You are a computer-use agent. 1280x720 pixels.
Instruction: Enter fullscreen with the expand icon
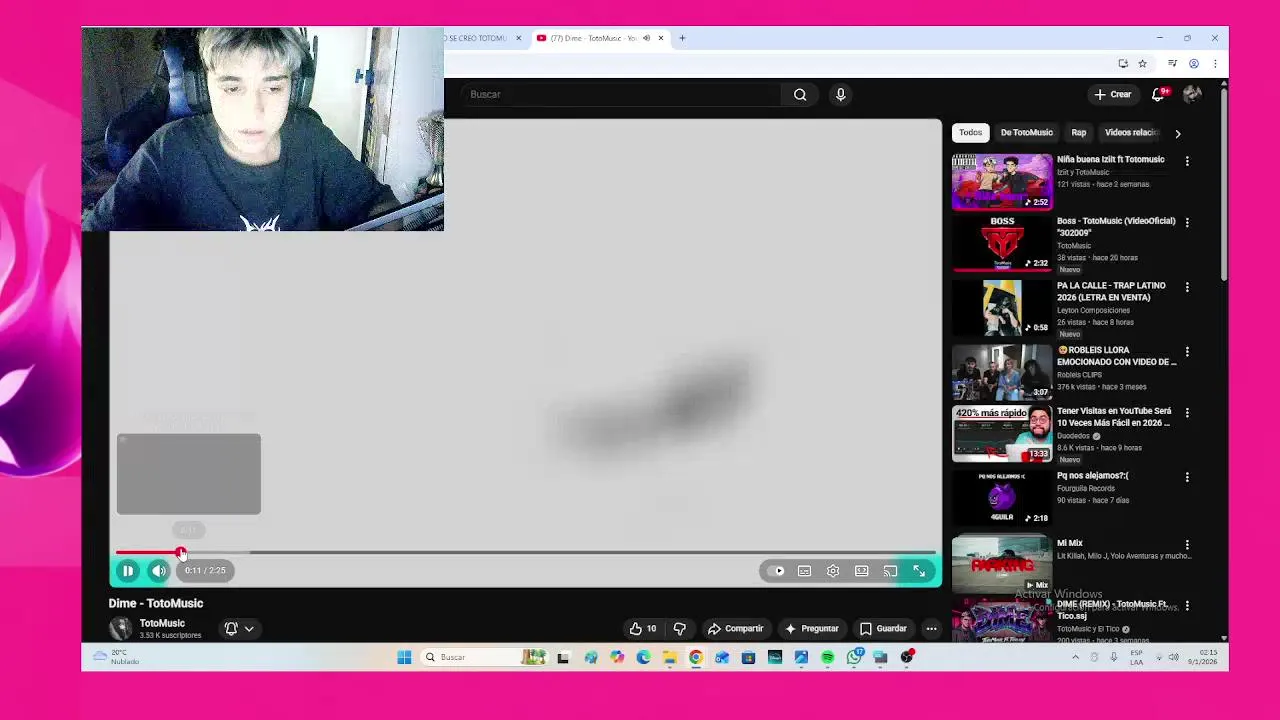(x=919, y=571)
